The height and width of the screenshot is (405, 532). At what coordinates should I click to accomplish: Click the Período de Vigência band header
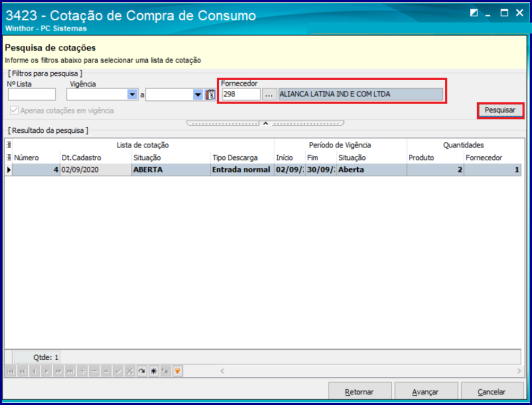coord(340,145)
